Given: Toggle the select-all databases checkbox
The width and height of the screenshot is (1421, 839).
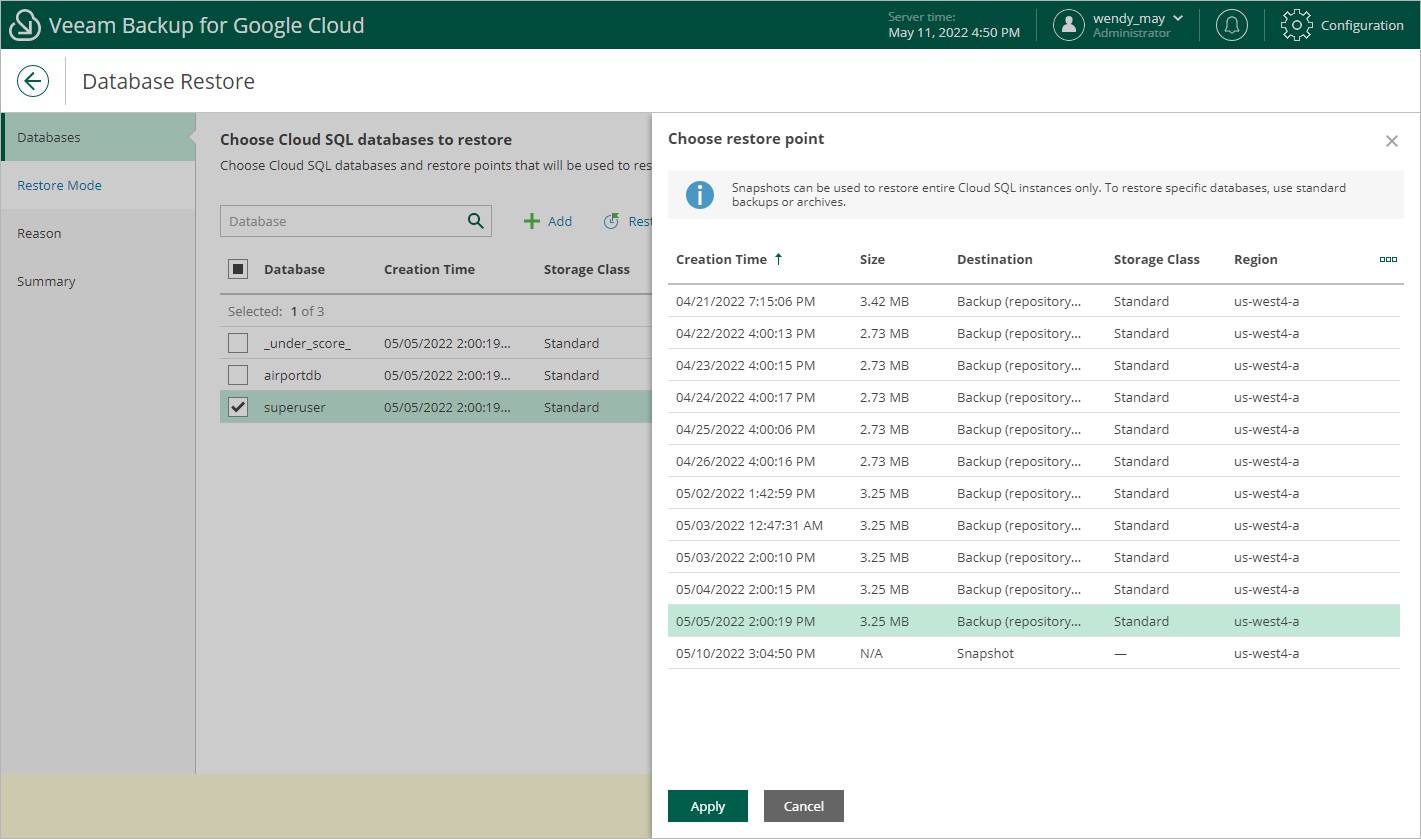Looking at the screenshot, I should 238,269.
